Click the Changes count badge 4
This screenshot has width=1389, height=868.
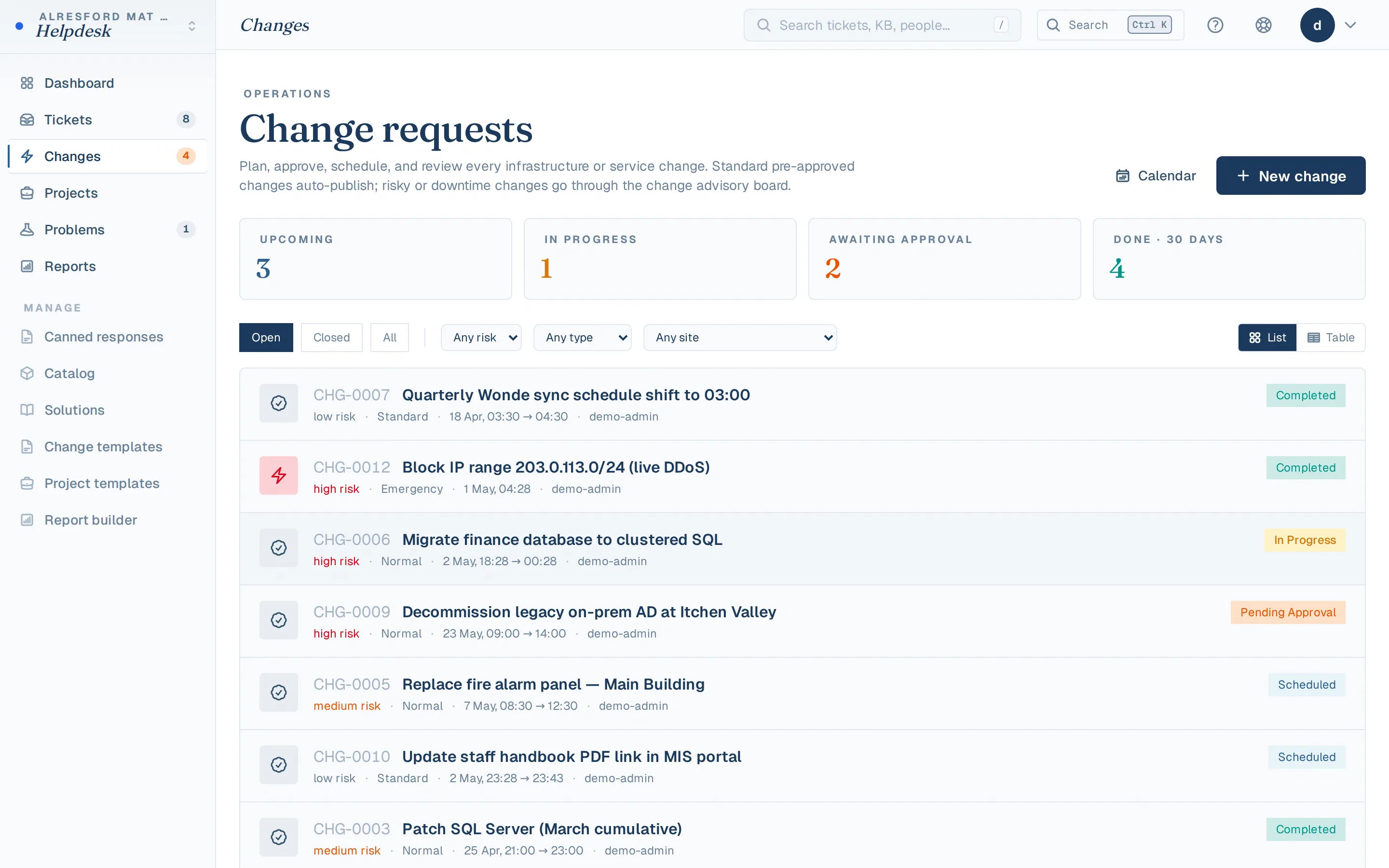point(185,156)
